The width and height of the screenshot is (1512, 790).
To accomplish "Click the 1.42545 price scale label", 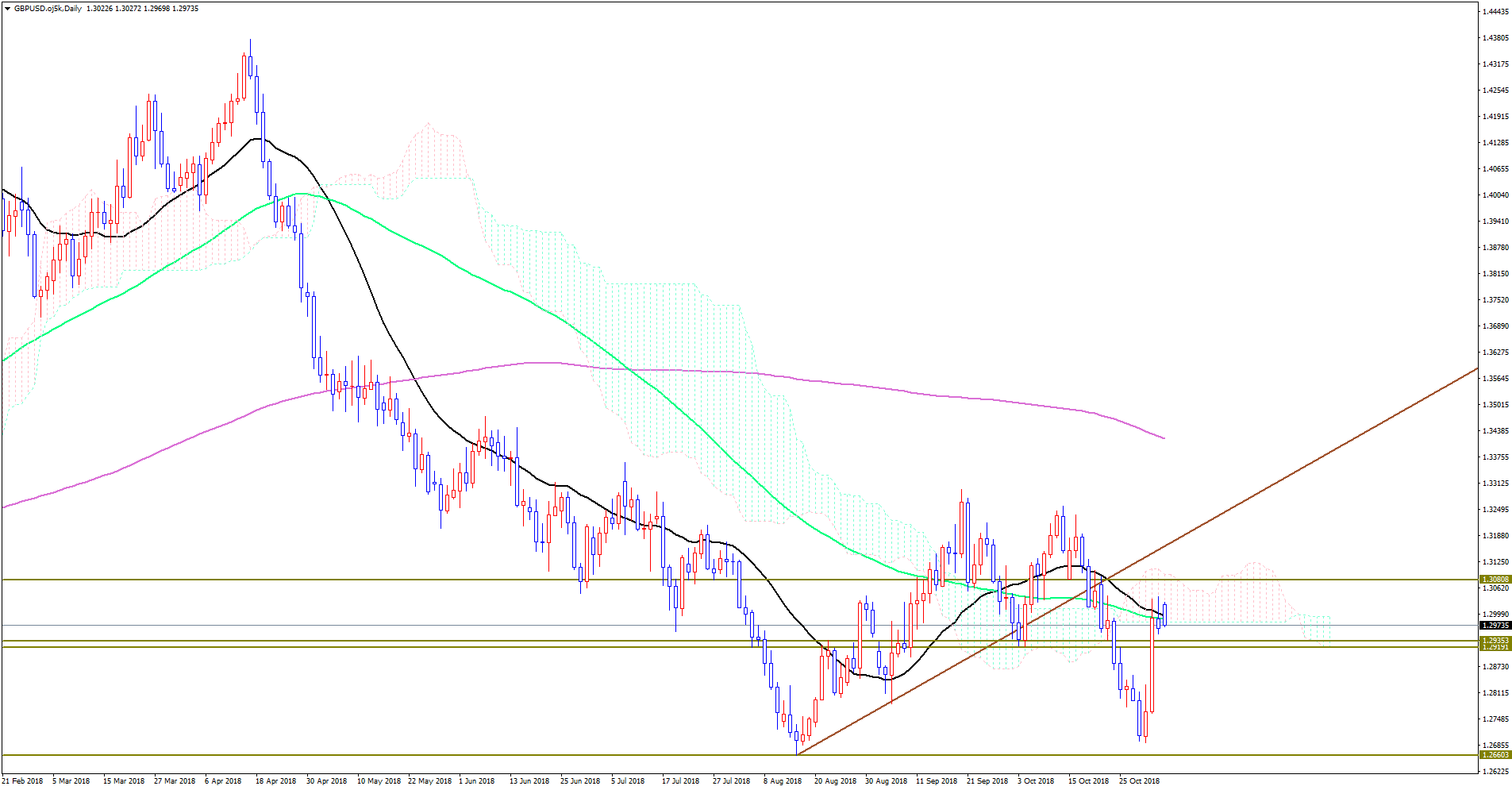I will (1496, 90).
